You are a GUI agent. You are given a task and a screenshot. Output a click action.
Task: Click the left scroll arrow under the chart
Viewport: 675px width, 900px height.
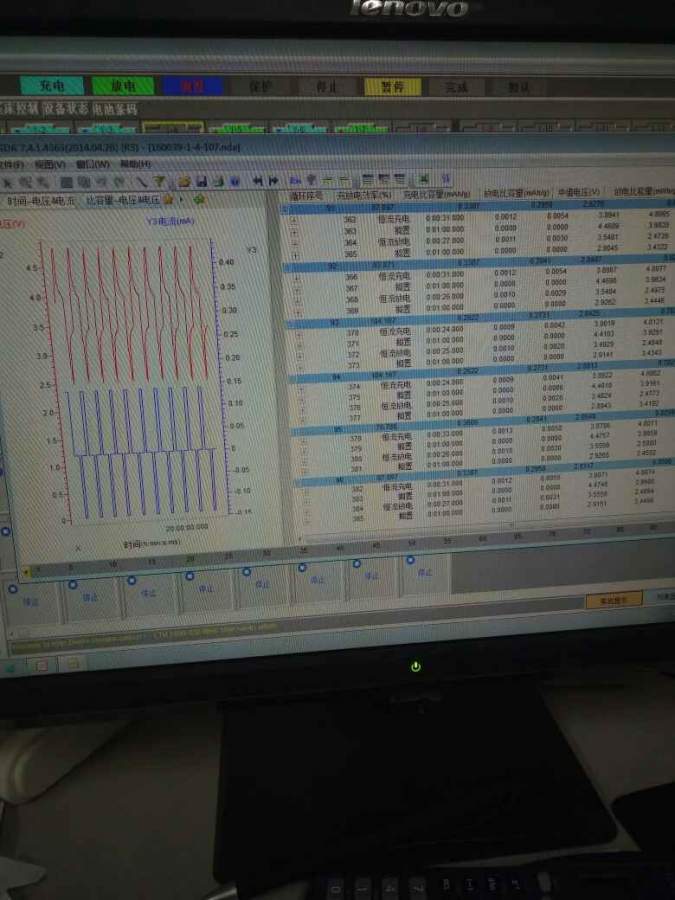(x=25, y=572)
